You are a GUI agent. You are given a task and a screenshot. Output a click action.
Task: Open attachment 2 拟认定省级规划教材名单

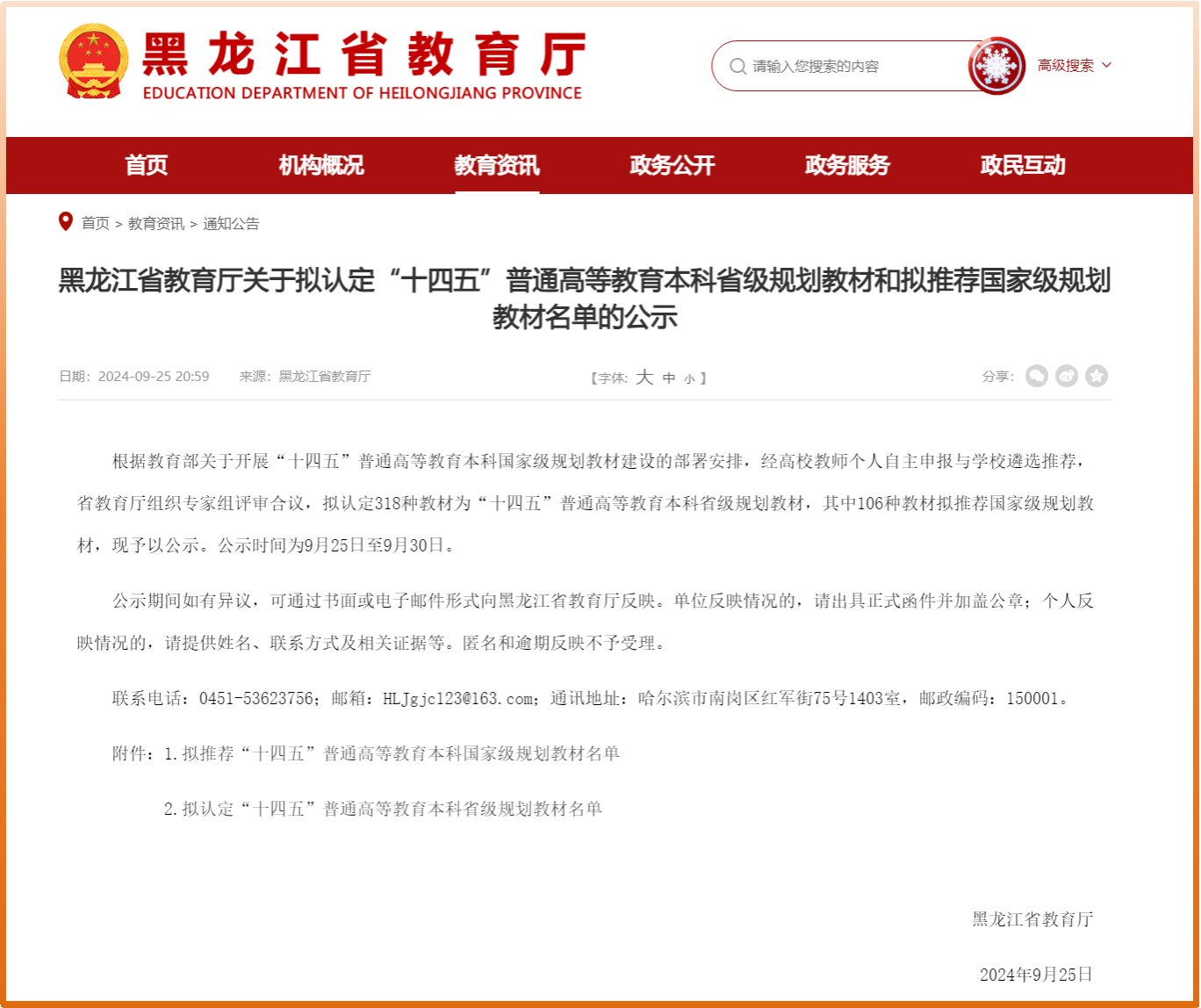[x=383, y=809]
